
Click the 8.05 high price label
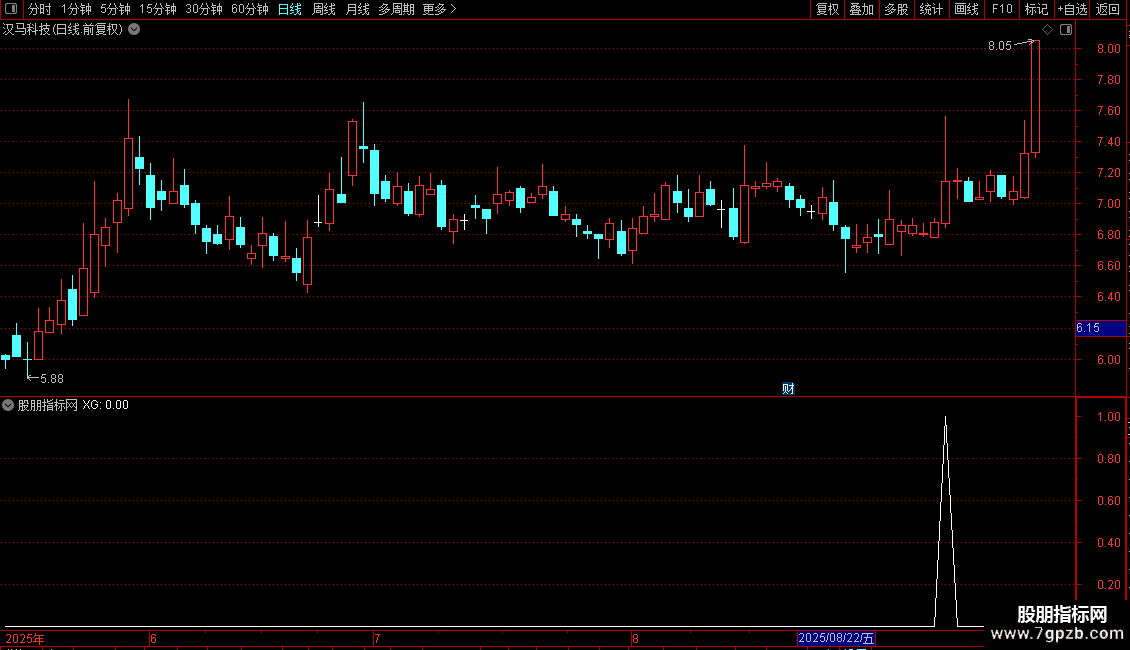click(1000, 46)
